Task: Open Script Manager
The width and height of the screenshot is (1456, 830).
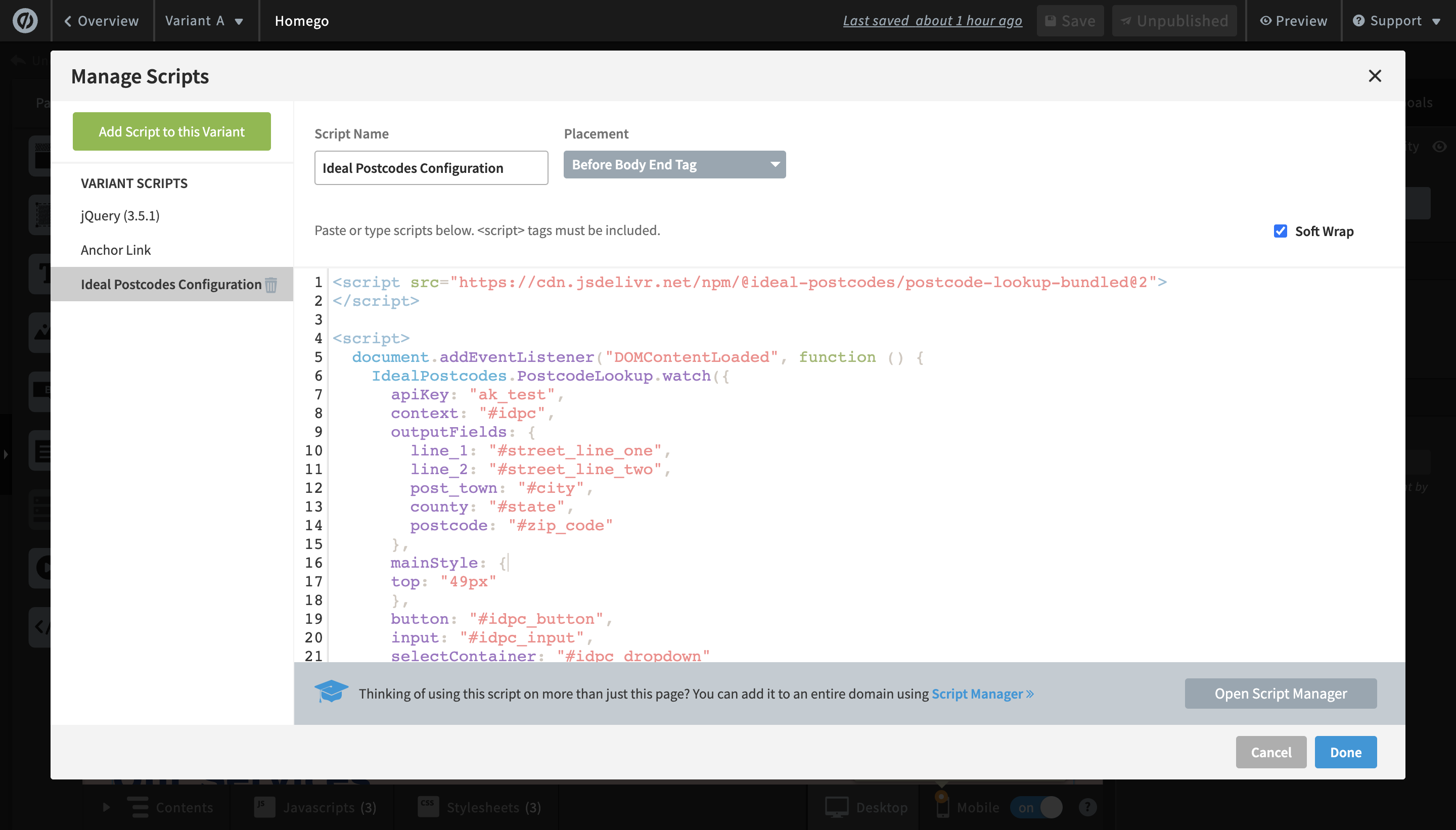Action: tap(1280, 693)
